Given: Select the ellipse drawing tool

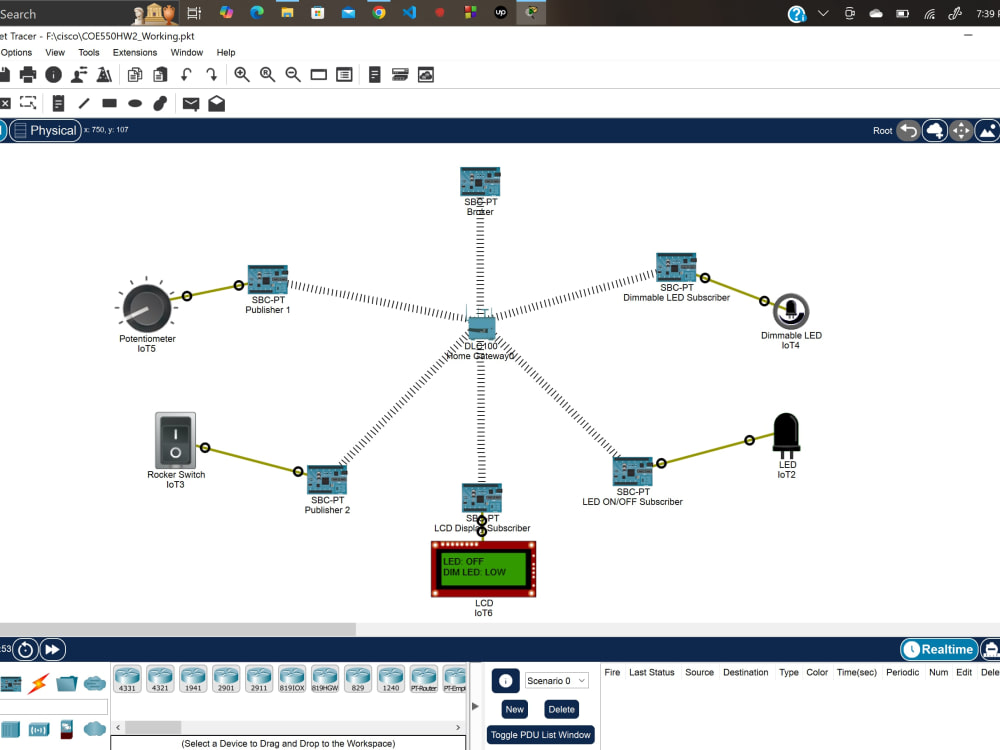Looking at the screenshot, I should click(135, 103).
